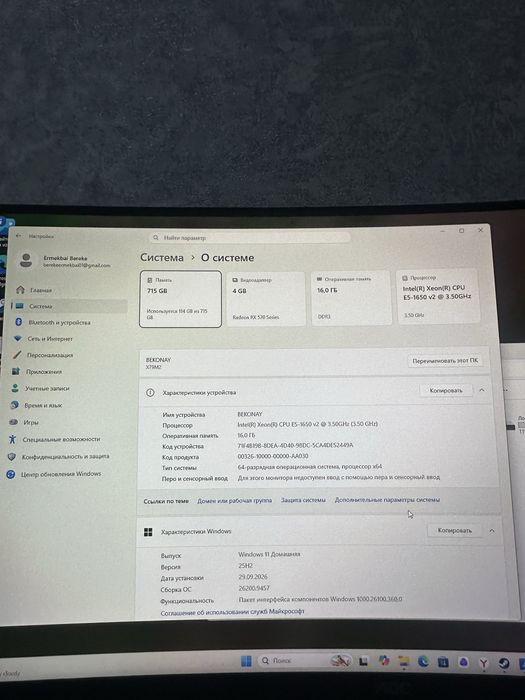Open the Видеоадаптер 4 GB card
The width and height of the screenshot is (525, 700).
[266, 299]
